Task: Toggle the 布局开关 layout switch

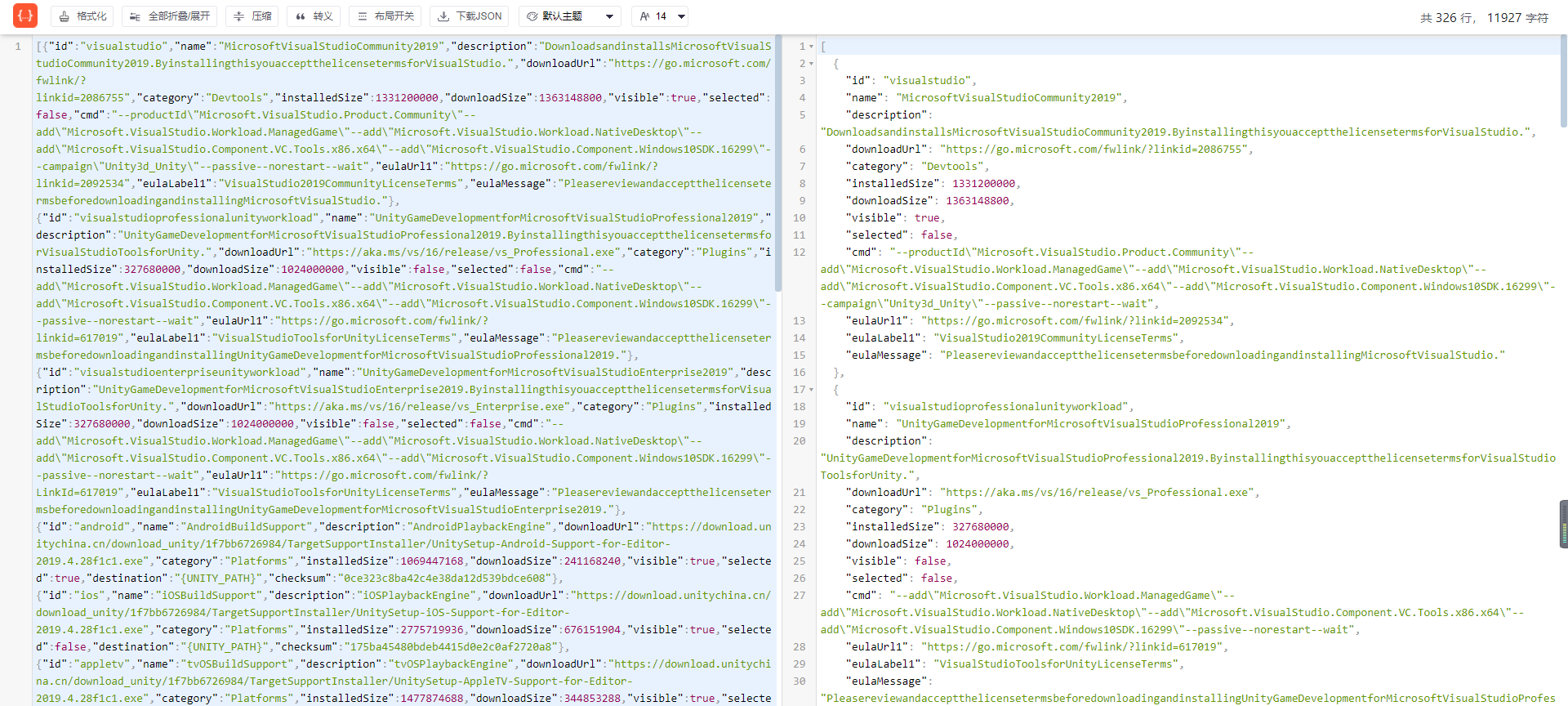Action: click(386, 16)
